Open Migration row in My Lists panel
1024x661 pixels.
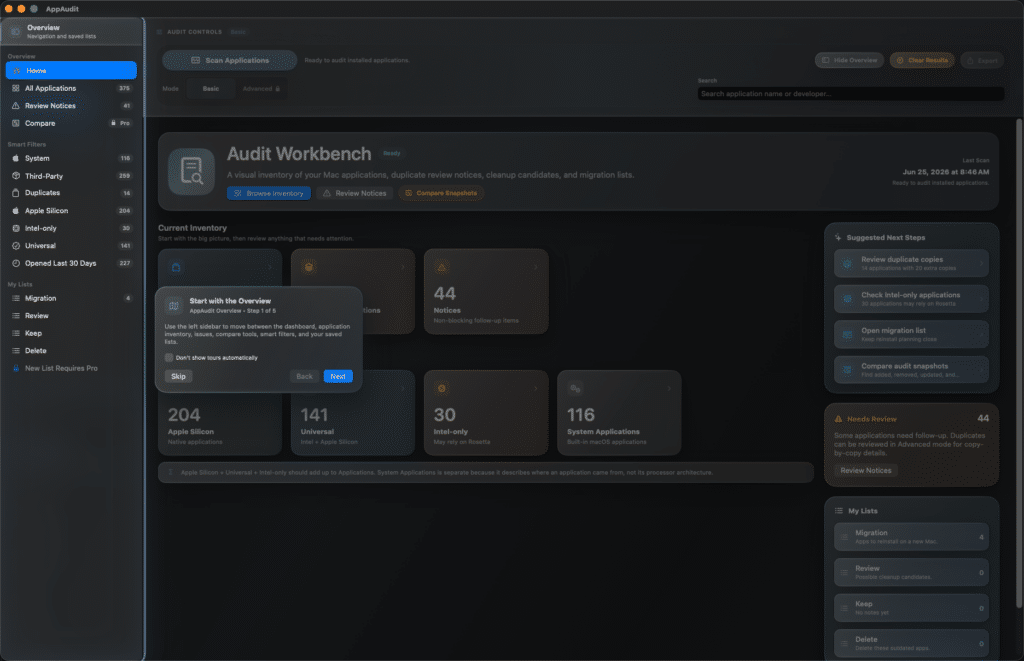pyautogui.click(x=911, y=538)
